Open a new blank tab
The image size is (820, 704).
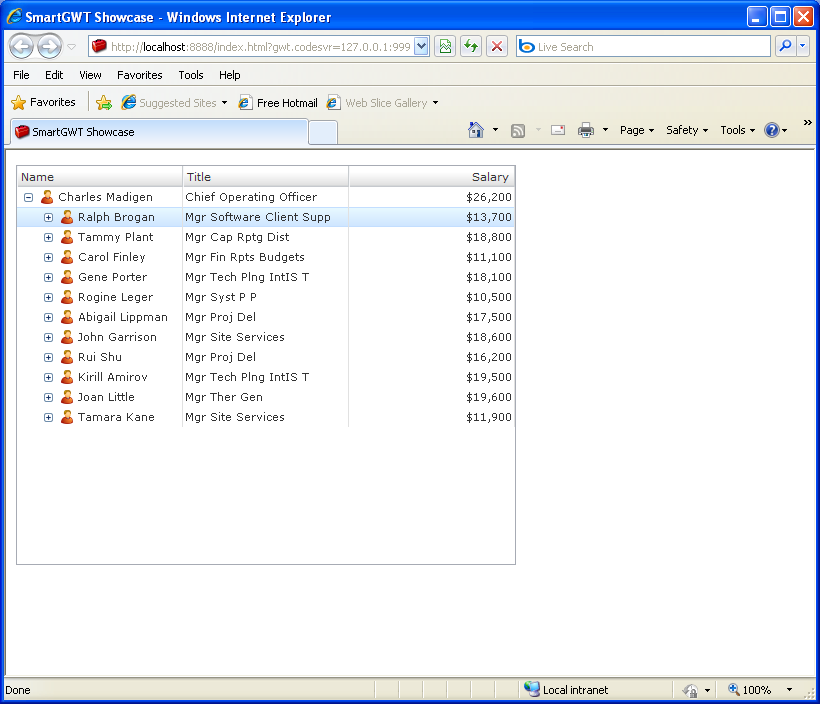pos(323,132)
